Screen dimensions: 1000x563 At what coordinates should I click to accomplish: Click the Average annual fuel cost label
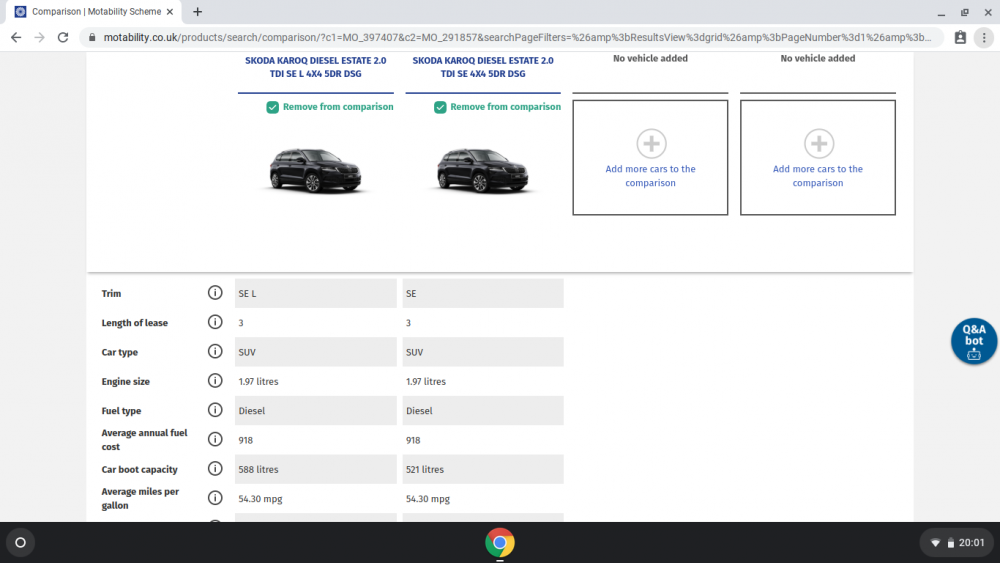tap(144, 440)
